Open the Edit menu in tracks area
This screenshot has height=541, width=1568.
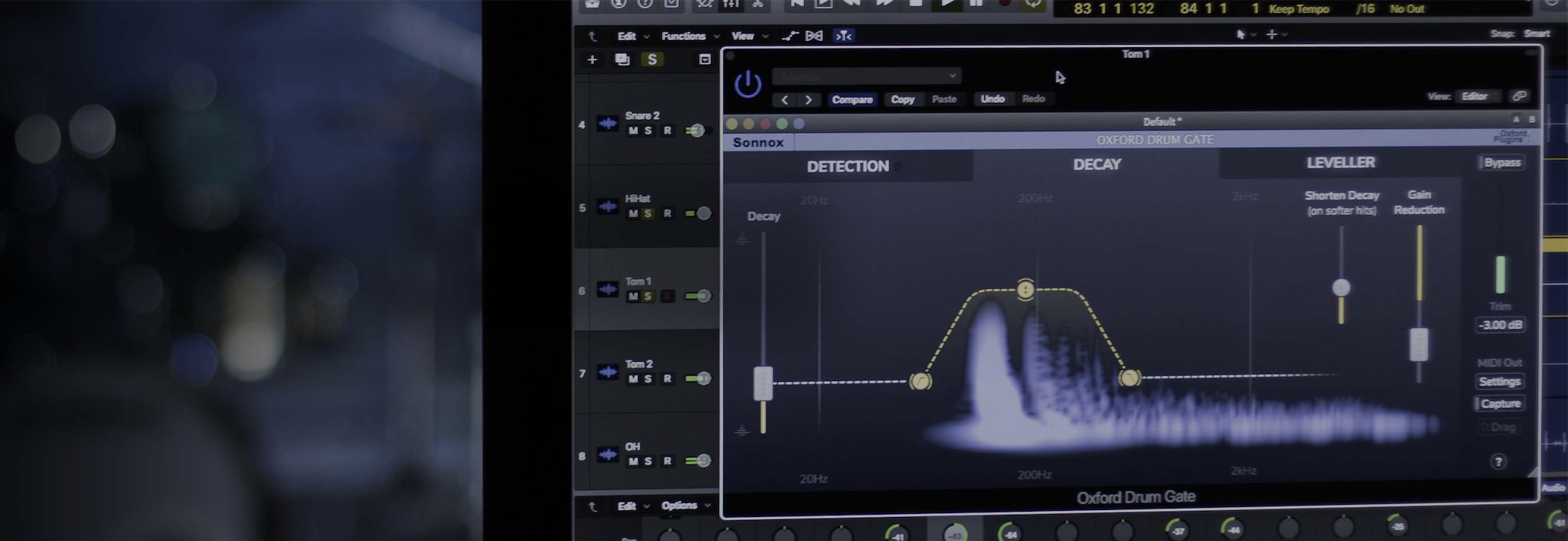tap(633, 36)
